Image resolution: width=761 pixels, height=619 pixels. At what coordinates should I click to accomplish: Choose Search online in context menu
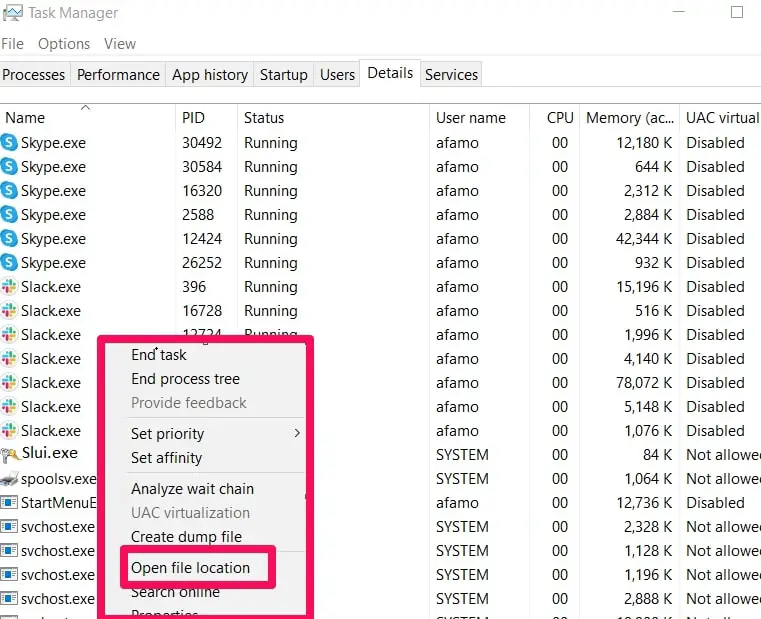[175, 592]
